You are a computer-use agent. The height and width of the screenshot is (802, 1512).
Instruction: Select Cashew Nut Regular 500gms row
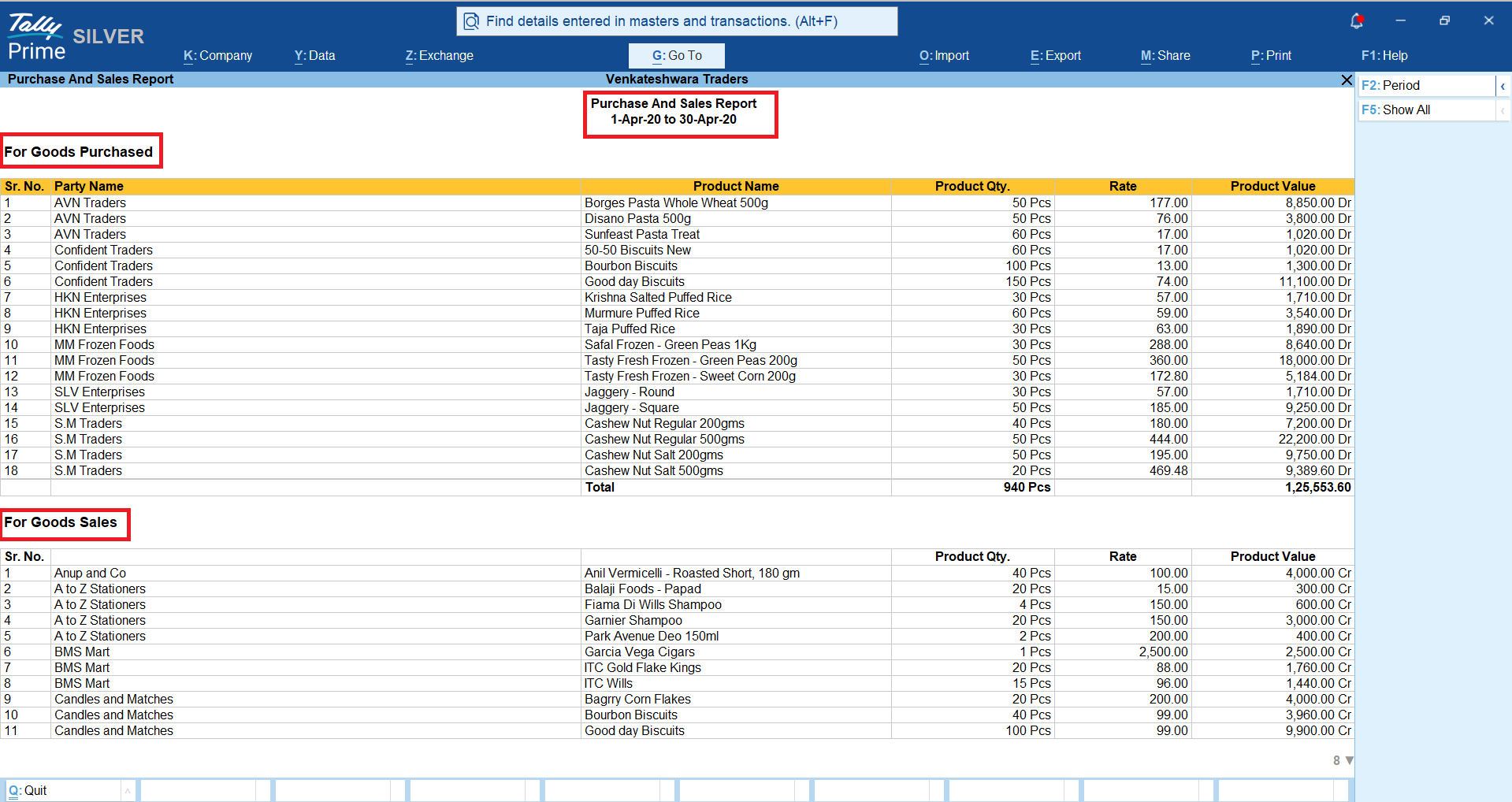click(x=677, y=440)
